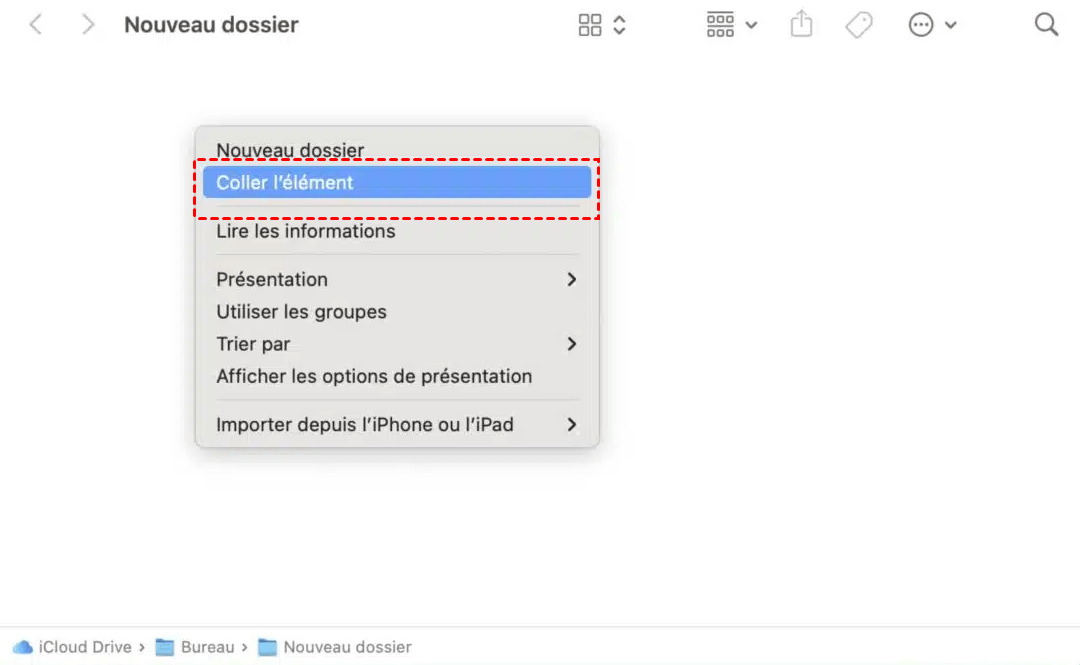This screenshot has width=1080, height=665.
Task: Click iCloud Drive in the path bar
Action: (84, 647)
